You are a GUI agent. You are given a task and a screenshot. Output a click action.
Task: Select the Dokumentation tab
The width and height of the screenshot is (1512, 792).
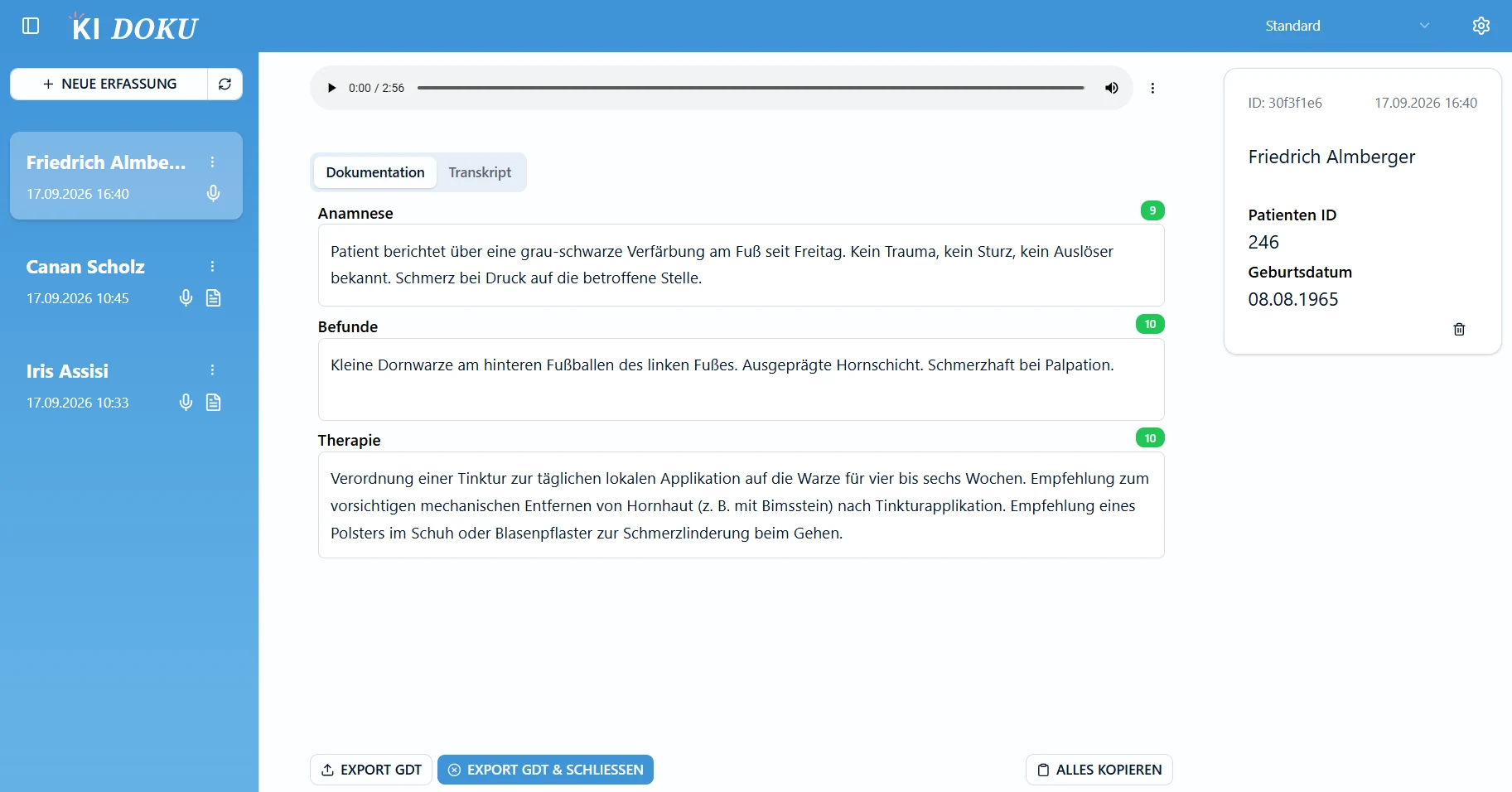[375, 172]
